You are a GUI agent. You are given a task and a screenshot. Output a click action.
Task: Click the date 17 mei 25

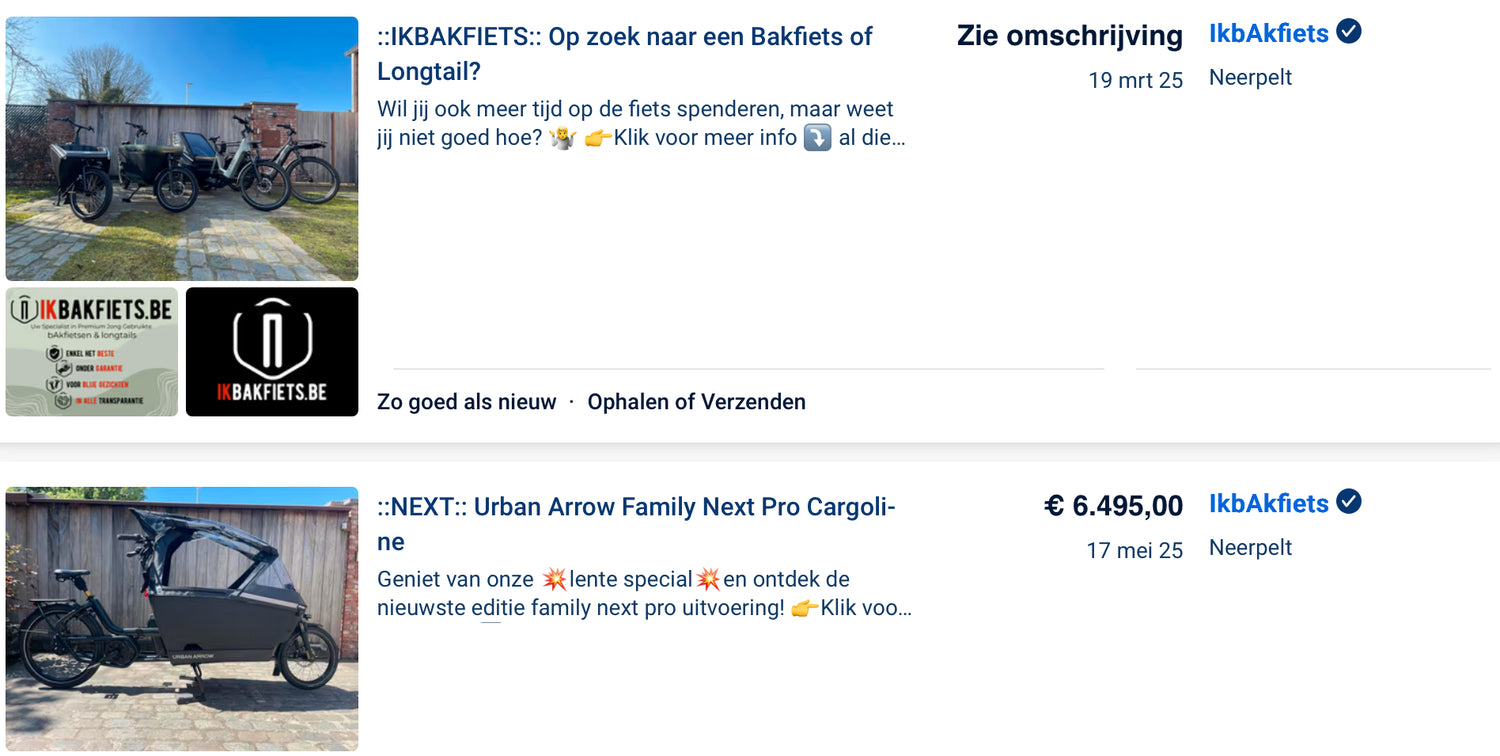pyautogui.click(x=1134, y=550)
